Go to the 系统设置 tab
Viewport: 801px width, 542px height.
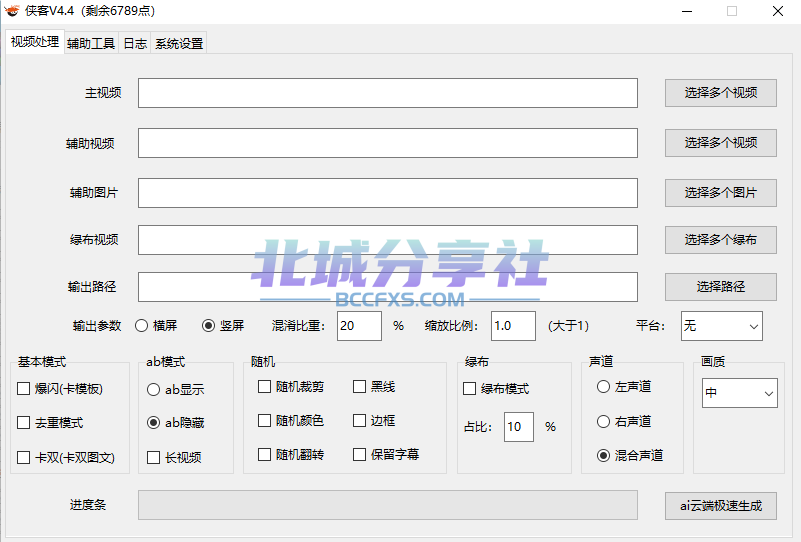pos(179,43)
